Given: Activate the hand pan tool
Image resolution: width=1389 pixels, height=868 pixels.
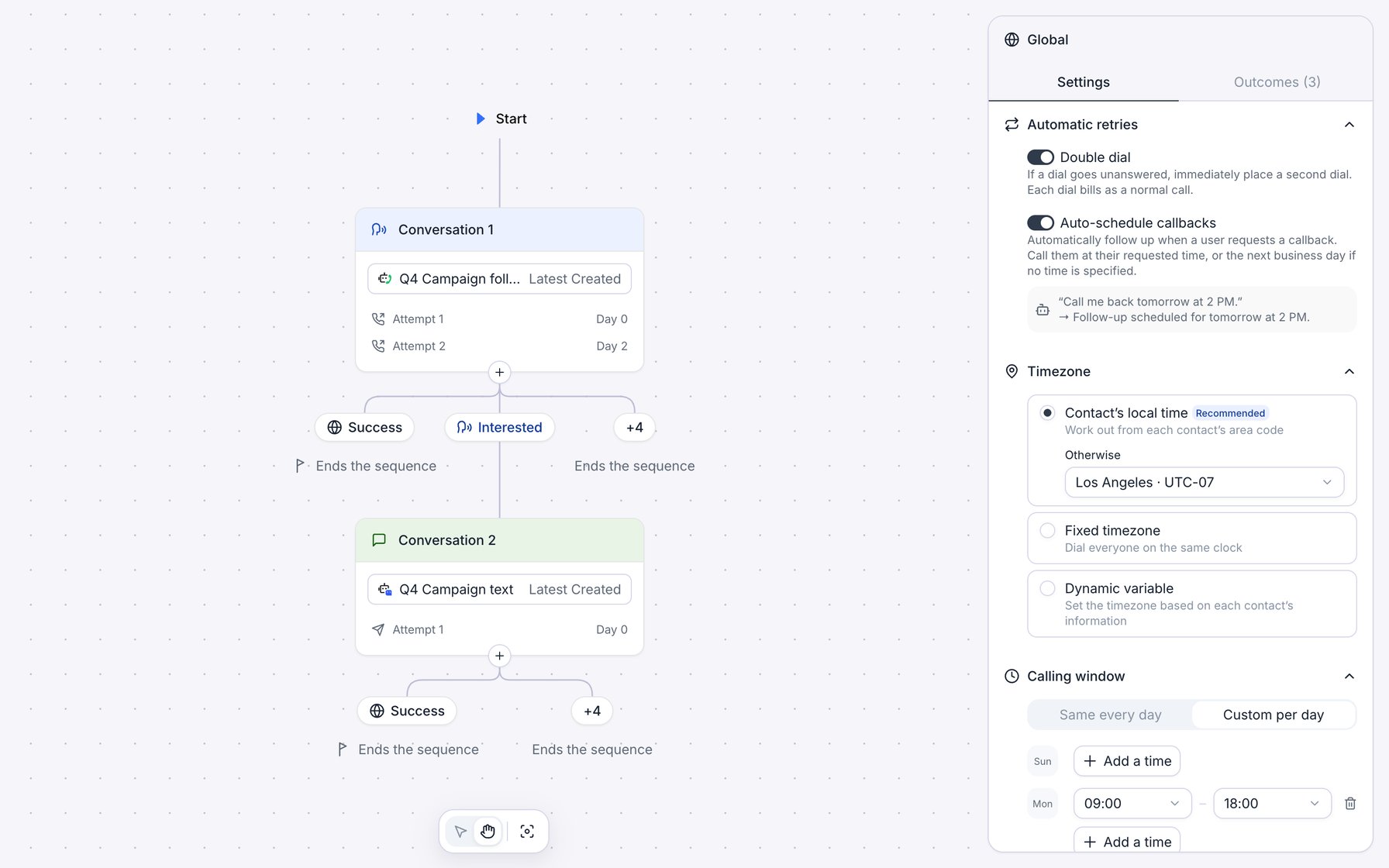Looking at the screenshot, I should tap(488, 832).
